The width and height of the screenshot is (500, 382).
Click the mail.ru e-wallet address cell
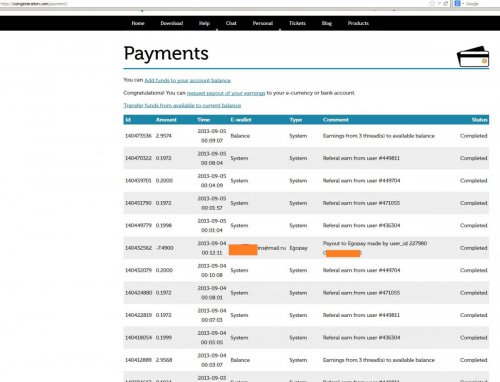coord(257,248)
